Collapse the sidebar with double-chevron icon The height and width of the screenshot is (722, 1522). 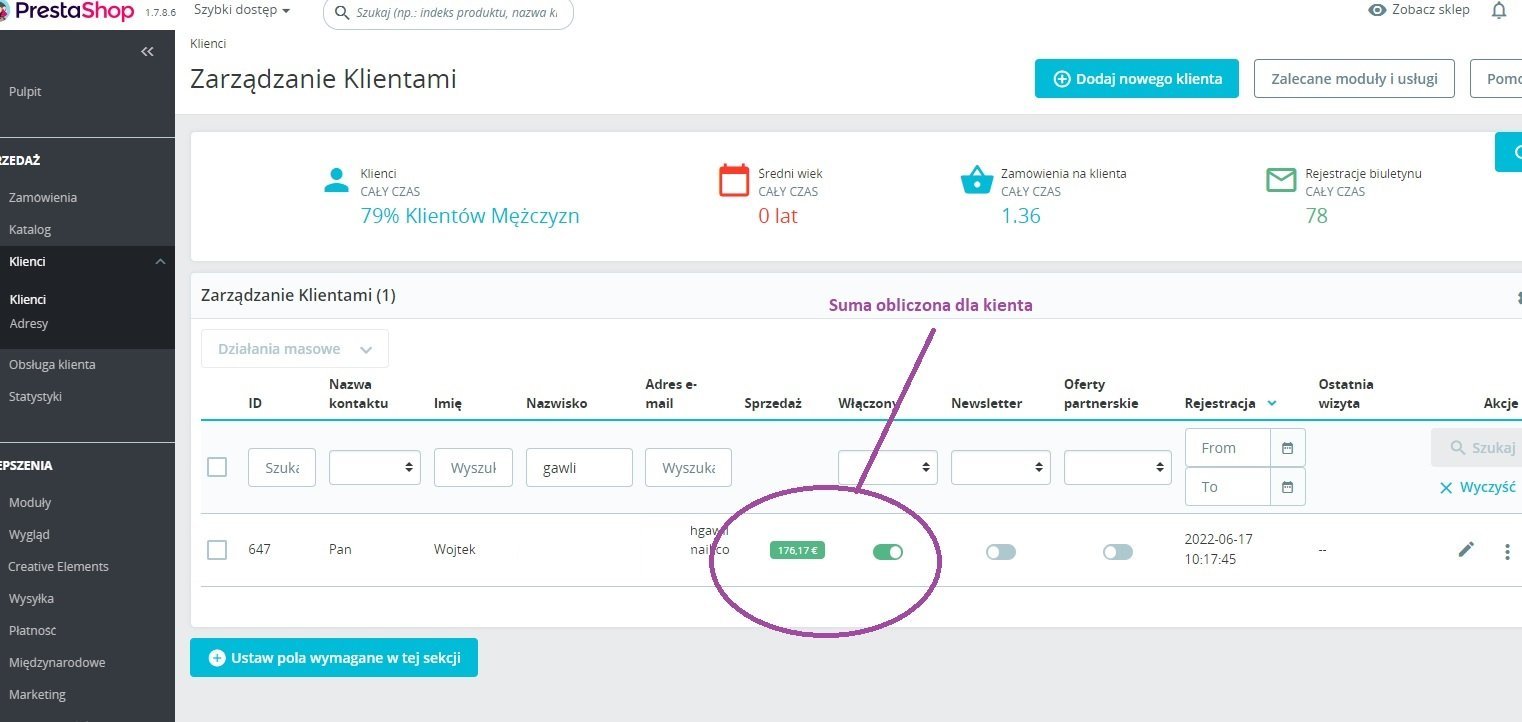147,51
